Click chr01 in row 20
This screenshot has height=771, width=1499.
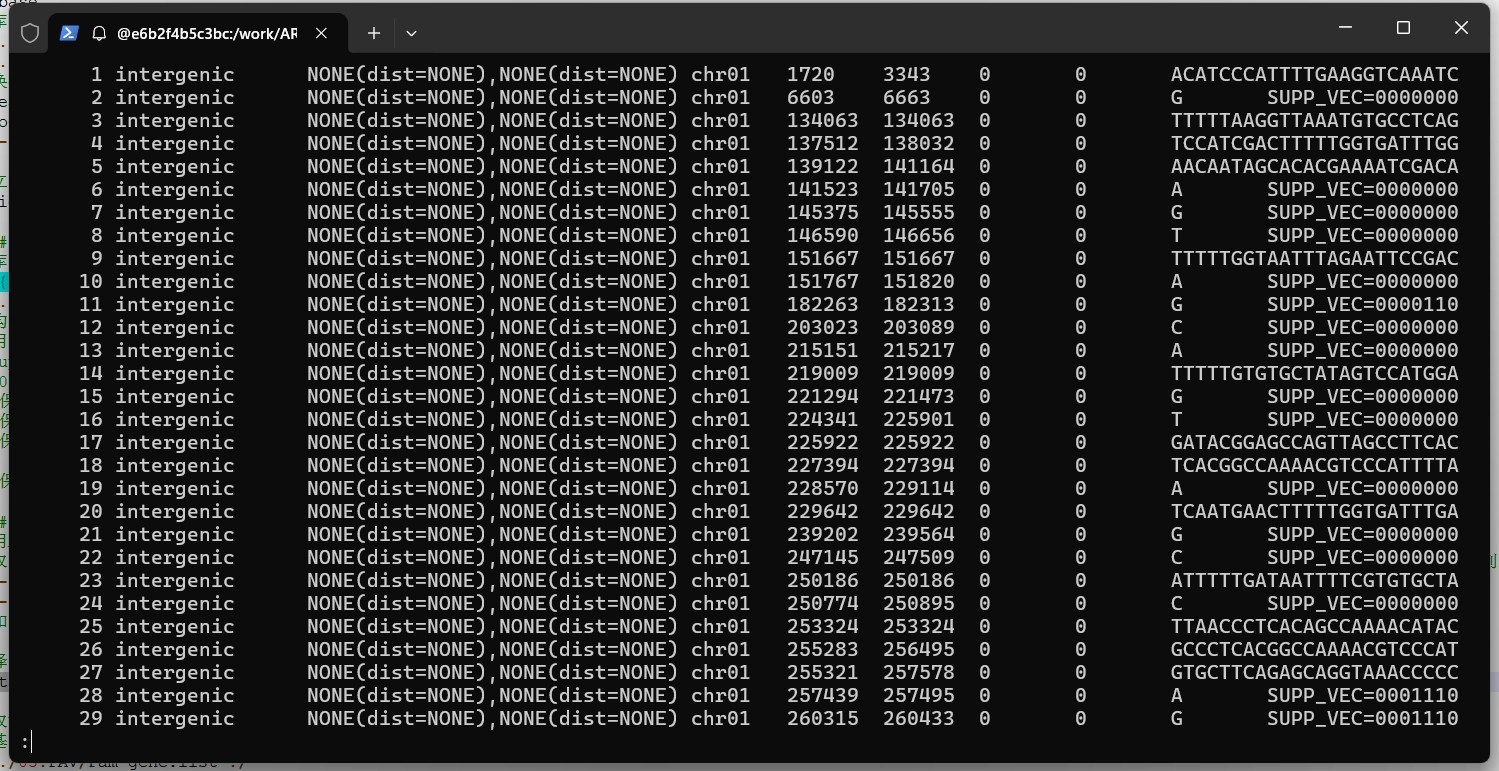720,512
